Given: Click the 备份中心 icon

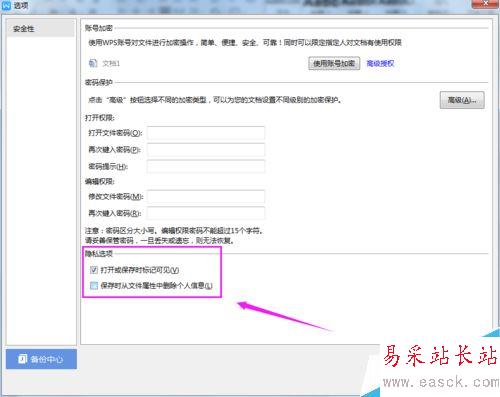Looking at the screenshot, I should coord(23,359).
